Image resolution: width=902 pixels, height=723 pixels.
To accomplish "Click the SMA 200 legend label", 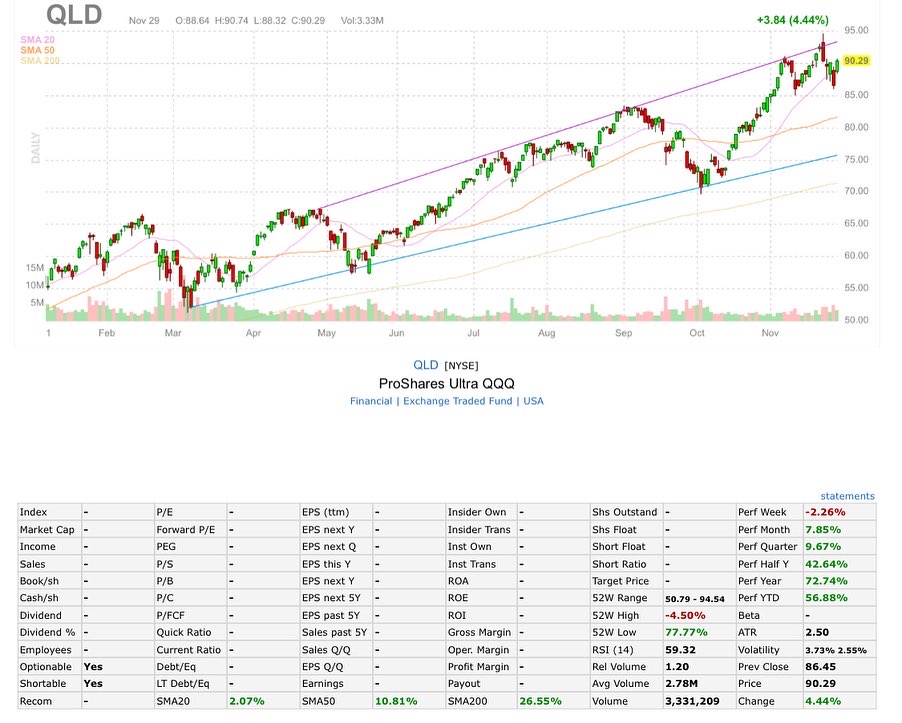I will [x=40, y=60].
